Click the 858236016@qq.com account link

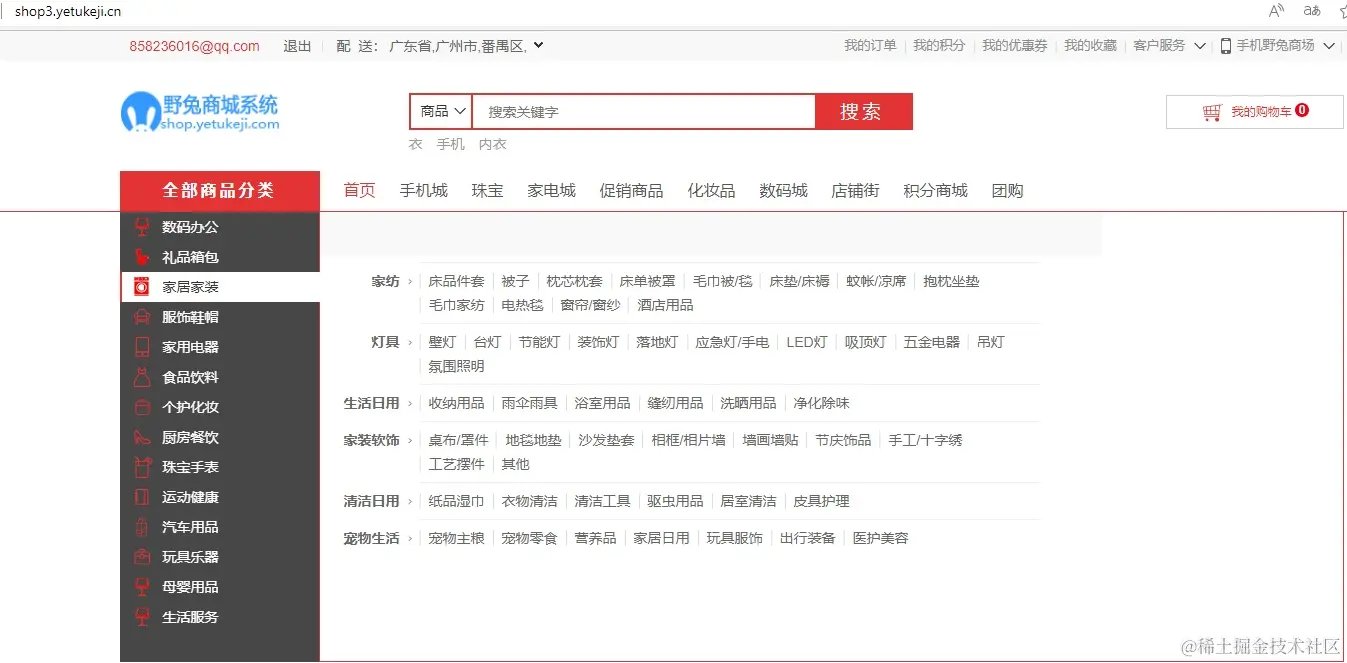coord(194,46)
